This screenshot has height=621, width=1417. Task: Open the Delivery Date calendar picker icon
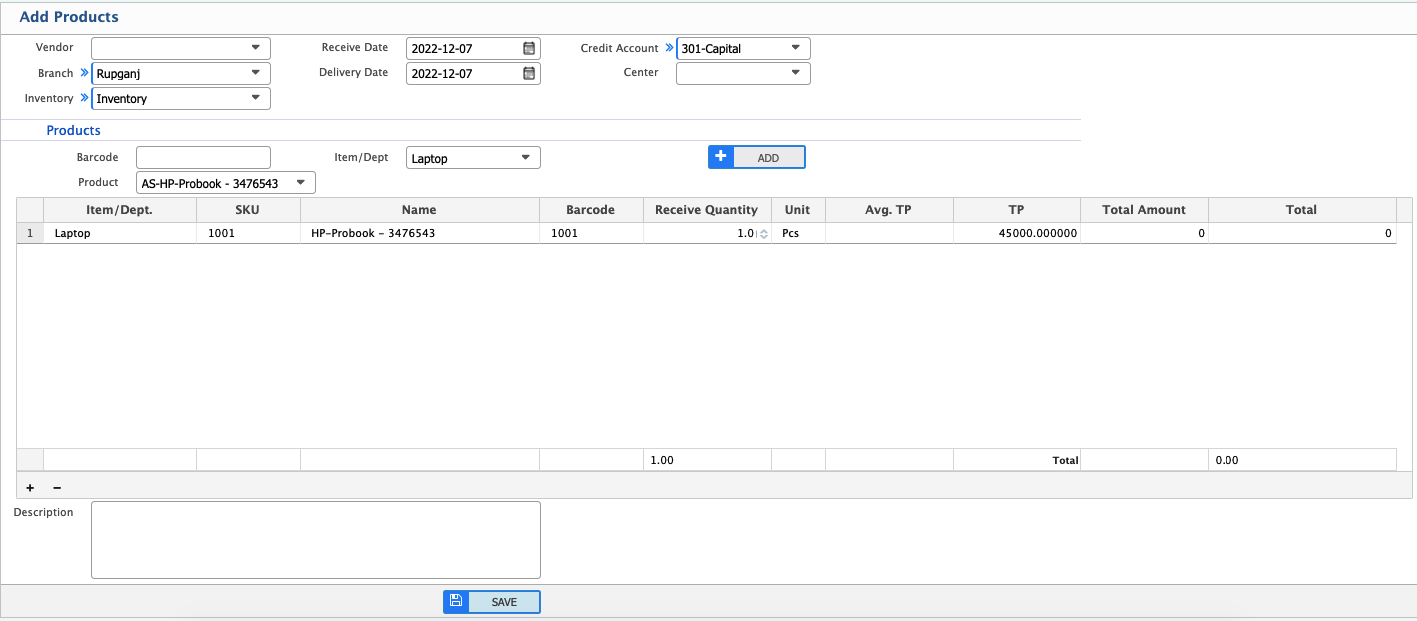pos(527,72)
